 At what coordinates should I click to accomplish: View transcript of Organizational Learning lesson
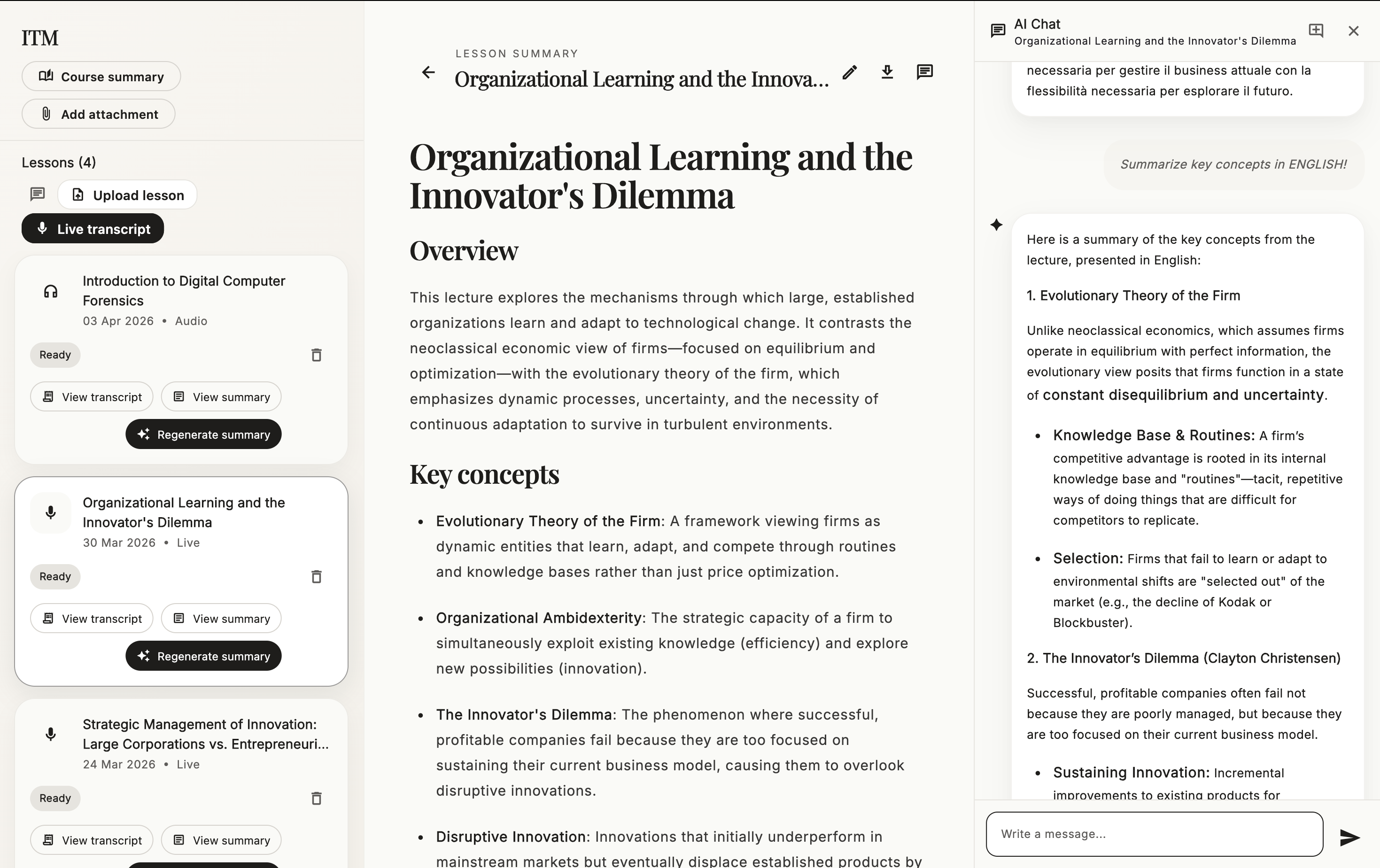pos(92,618)
